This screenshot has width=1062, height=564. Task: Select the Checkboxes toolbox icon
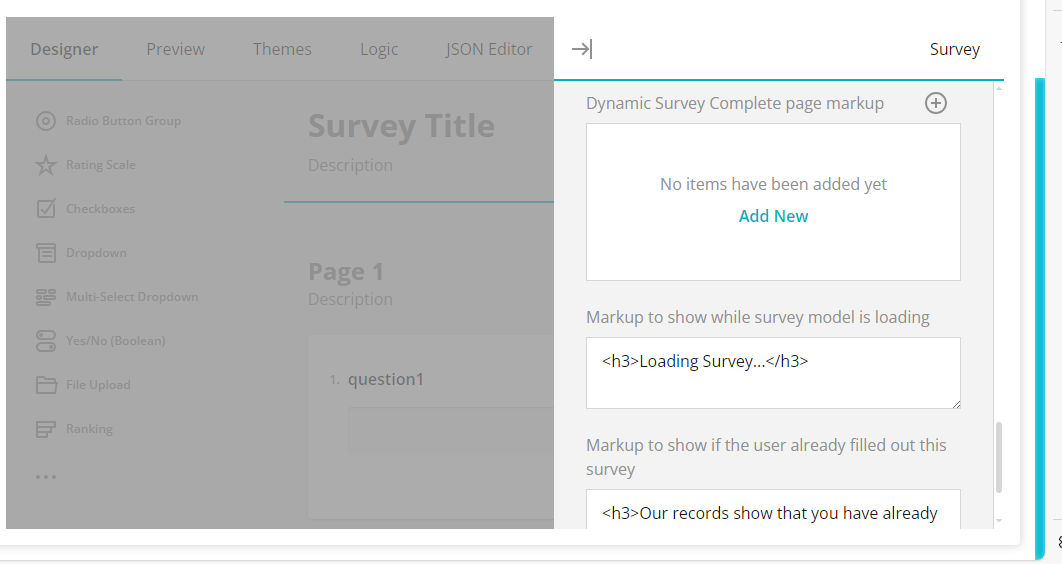(45, 209)
